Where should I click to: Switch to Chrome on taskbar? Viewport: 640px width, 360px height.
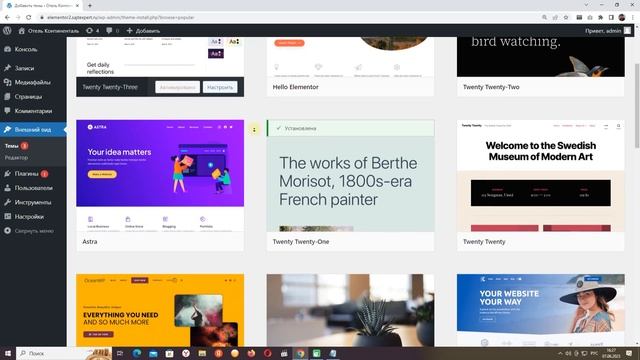pyautogui.click(x=300, y=353)
